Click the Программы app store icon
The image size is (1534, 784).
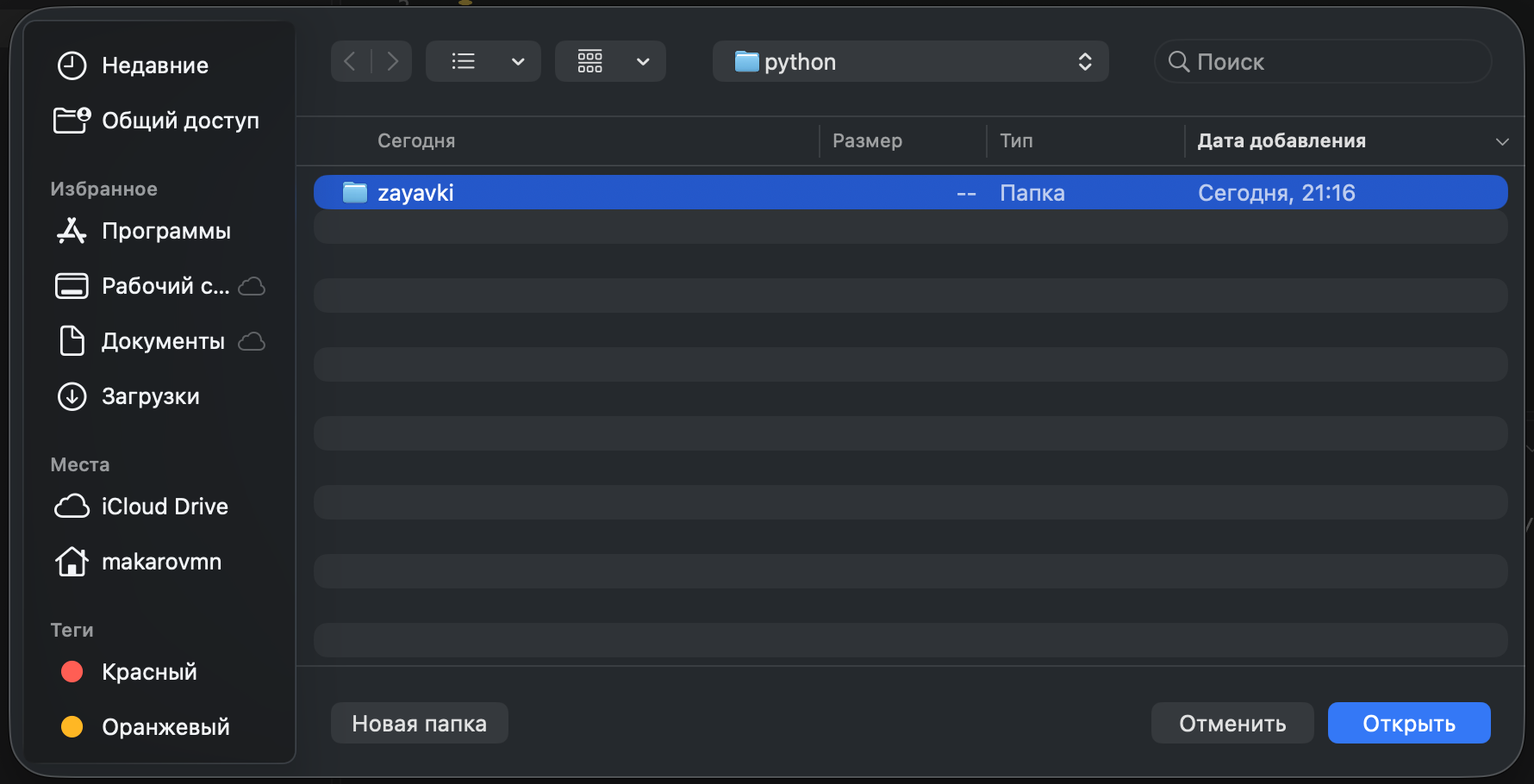(x=72, y=230)
